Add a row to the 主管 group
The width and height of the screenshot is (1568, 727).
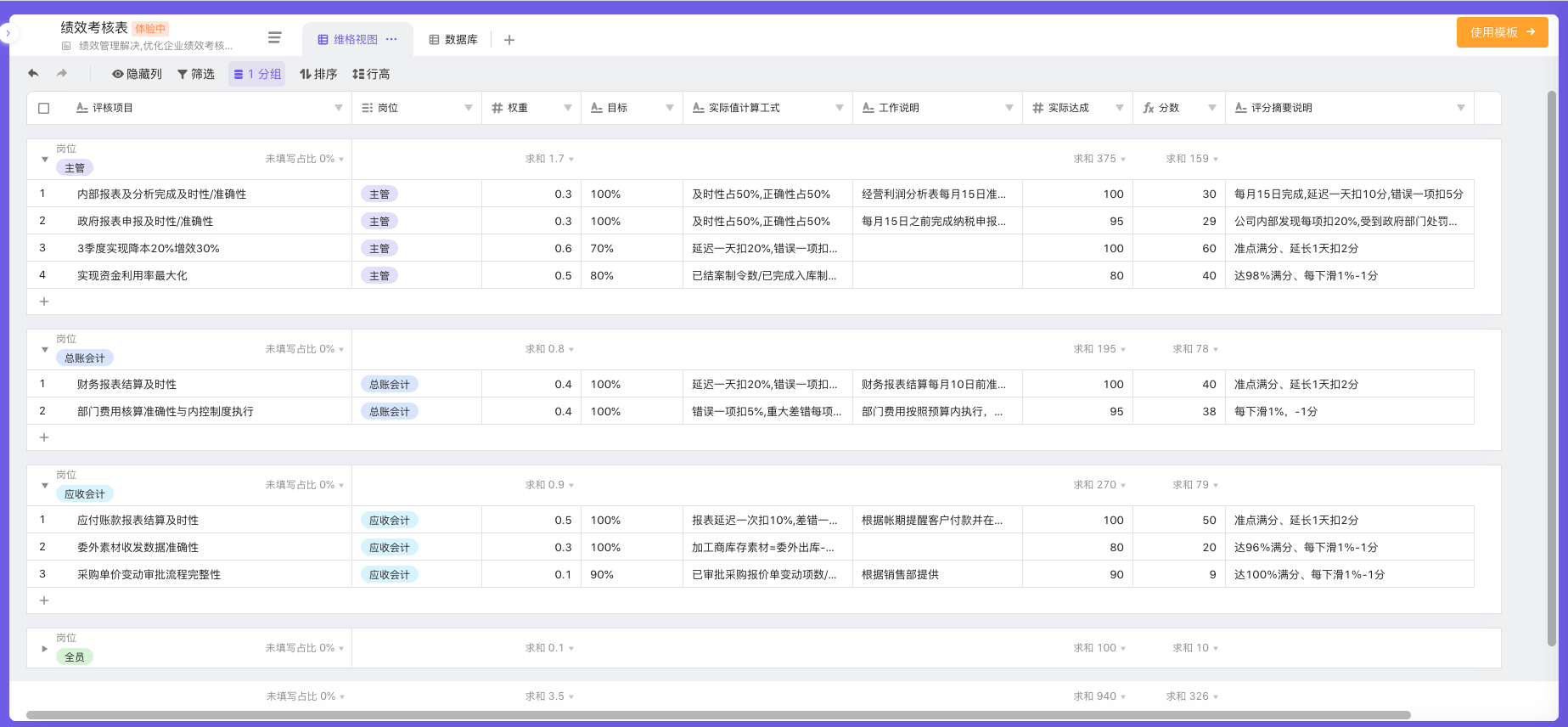point(44,302)
